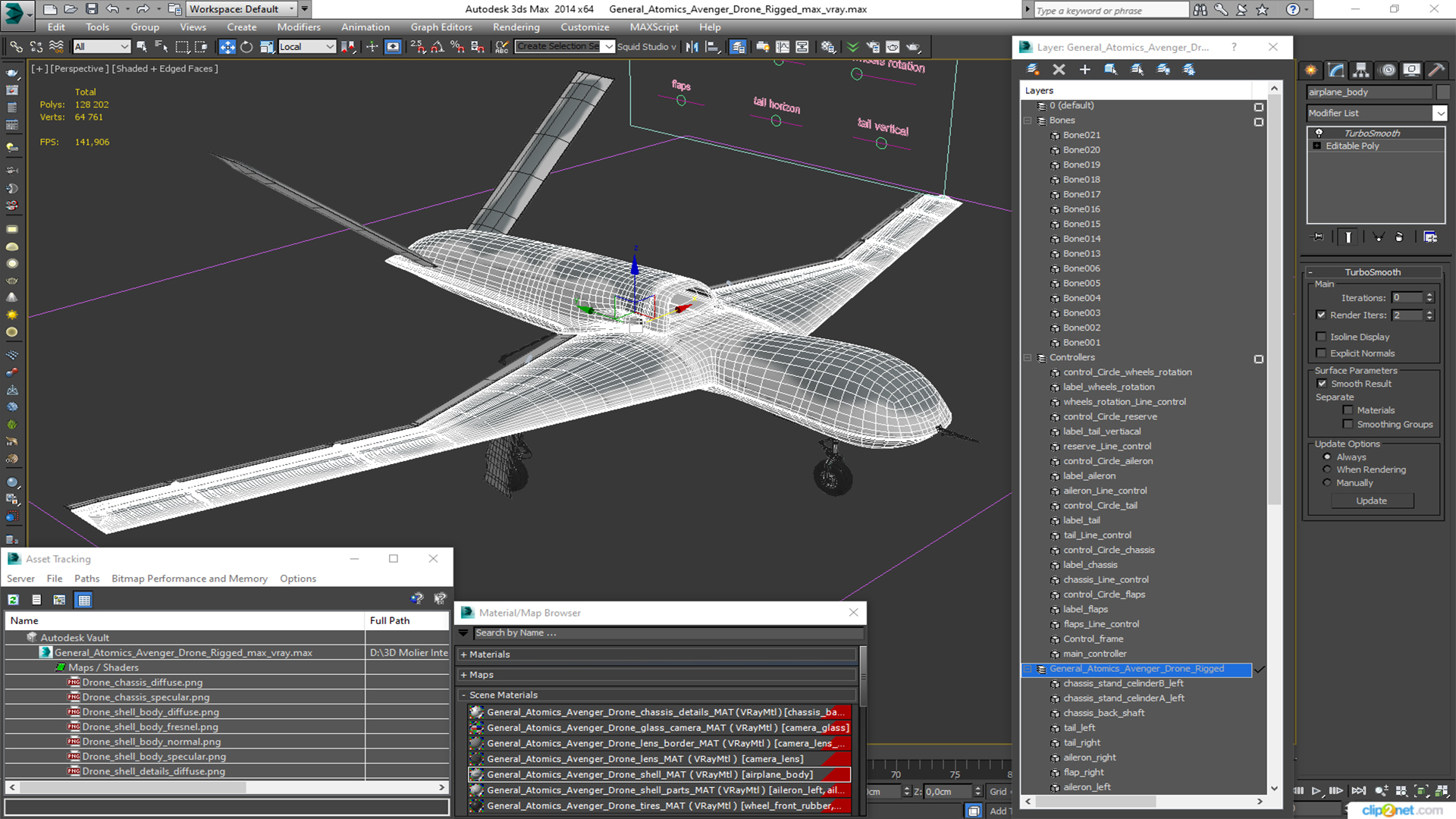Click the Table View icon in Asset Tracking
The height and width of the screenshot is (819, 1456).
[x=84, y=600]
